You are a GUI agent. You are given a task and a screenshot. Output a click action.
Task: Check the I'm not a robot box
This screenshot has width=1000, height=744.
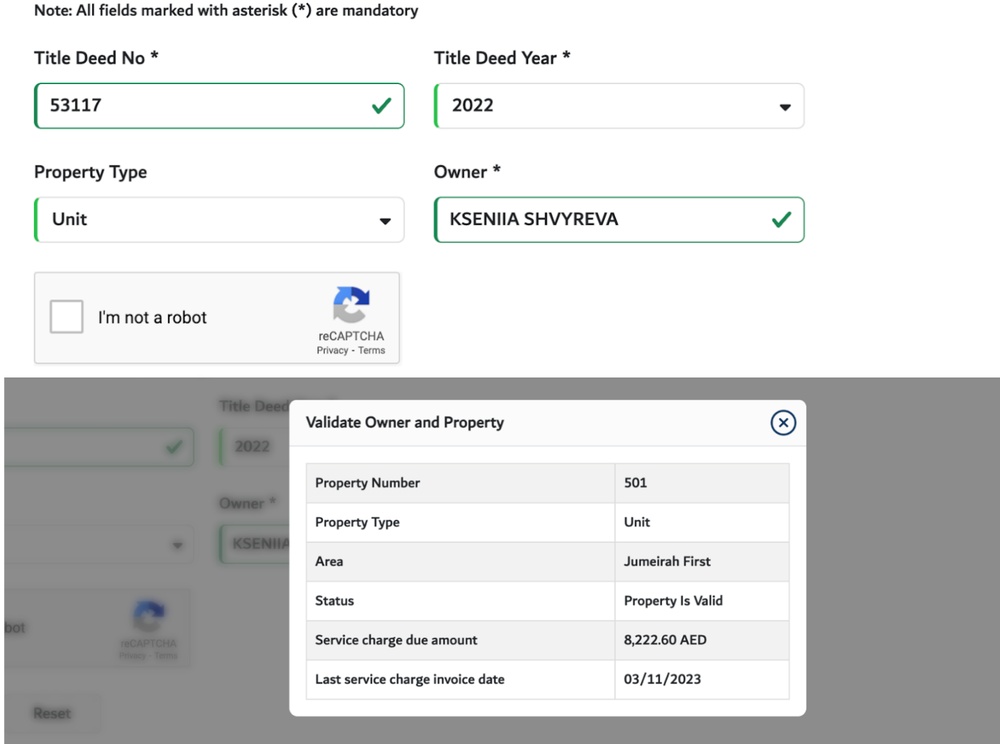click(x=67, y=317)
